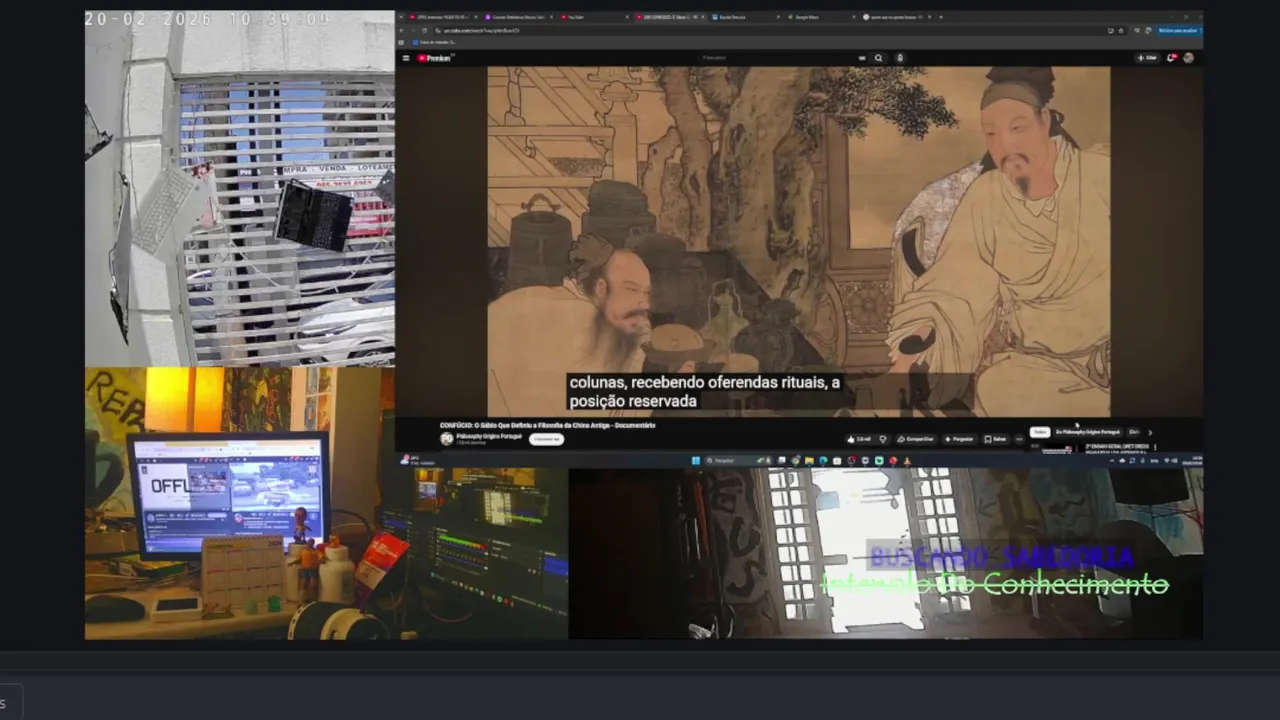Click the voice search microphone icon
1280x720 pixels.
click(900, 58)
